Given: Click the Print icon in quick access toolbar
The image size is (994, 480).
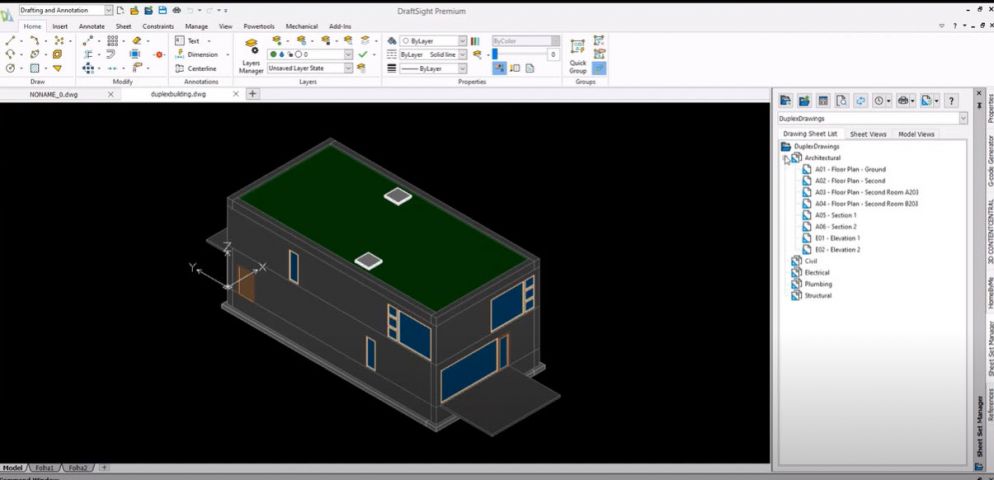Looking at the screenshot, I should [x=176, y=10].
